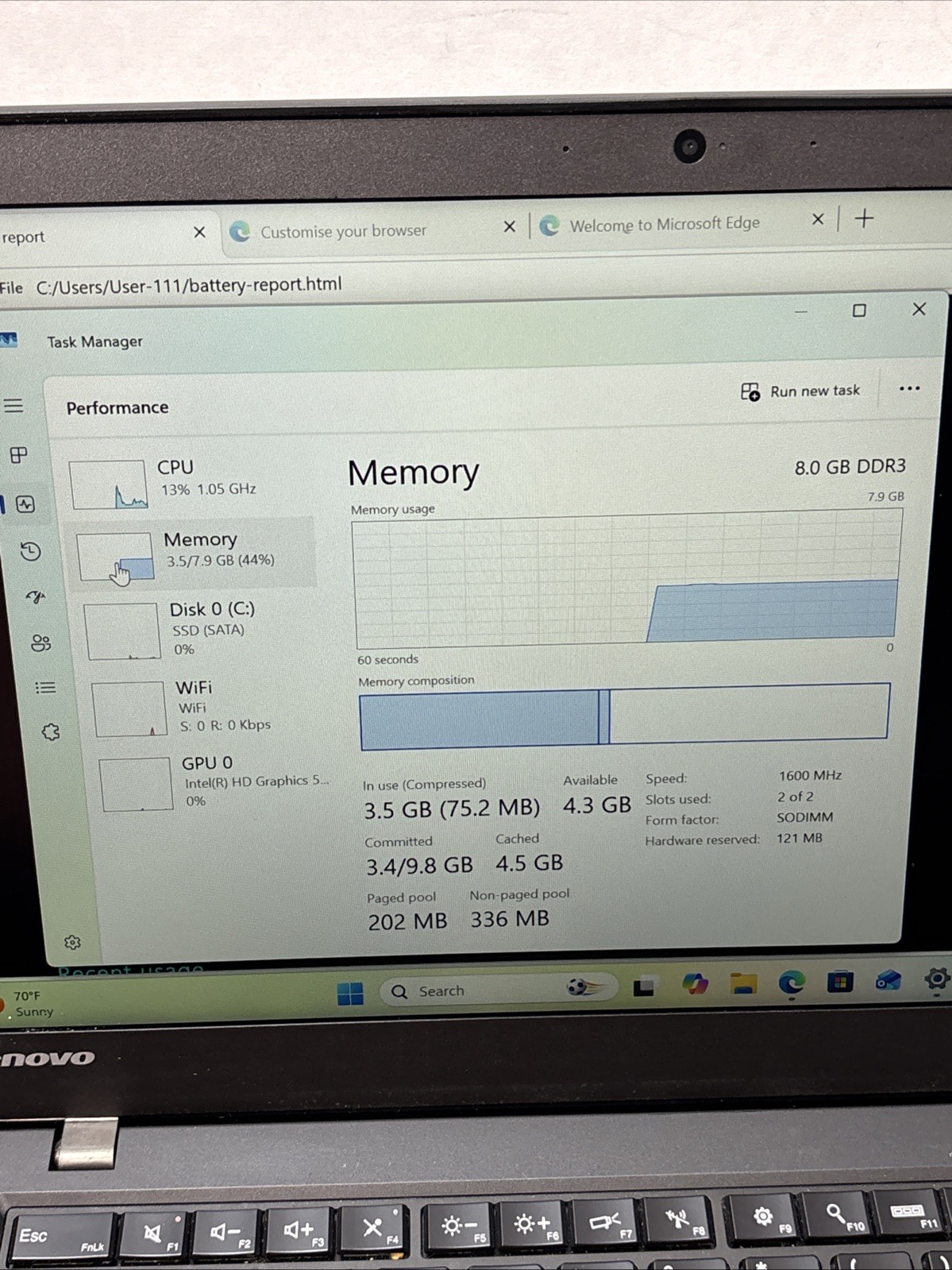Click the 8.0 GB DDR3 label

(850, 466)
